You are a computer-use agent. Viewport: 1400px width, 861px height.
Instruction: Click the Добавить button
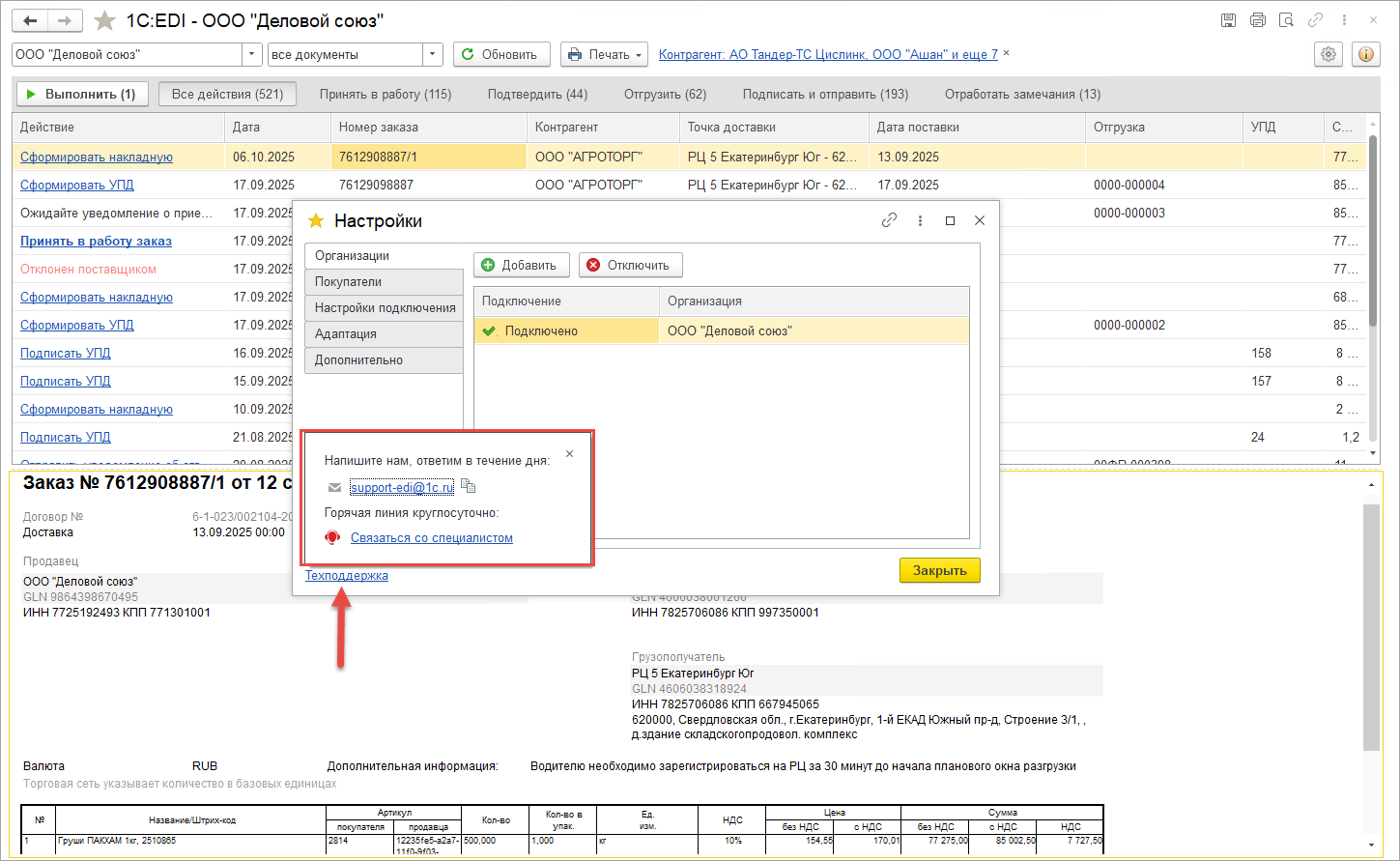coord(520,265)
